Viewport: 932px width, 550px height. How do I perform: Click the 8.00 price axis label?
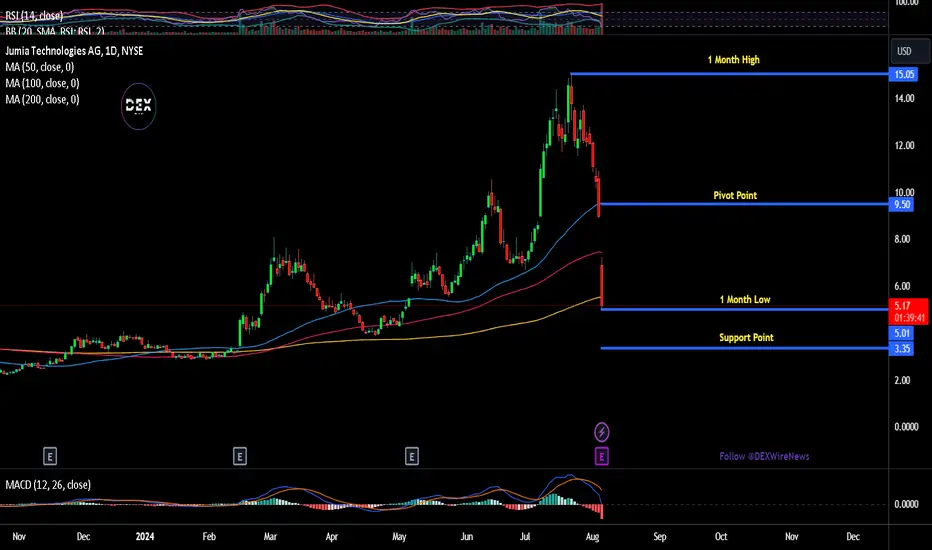[902, 239]
